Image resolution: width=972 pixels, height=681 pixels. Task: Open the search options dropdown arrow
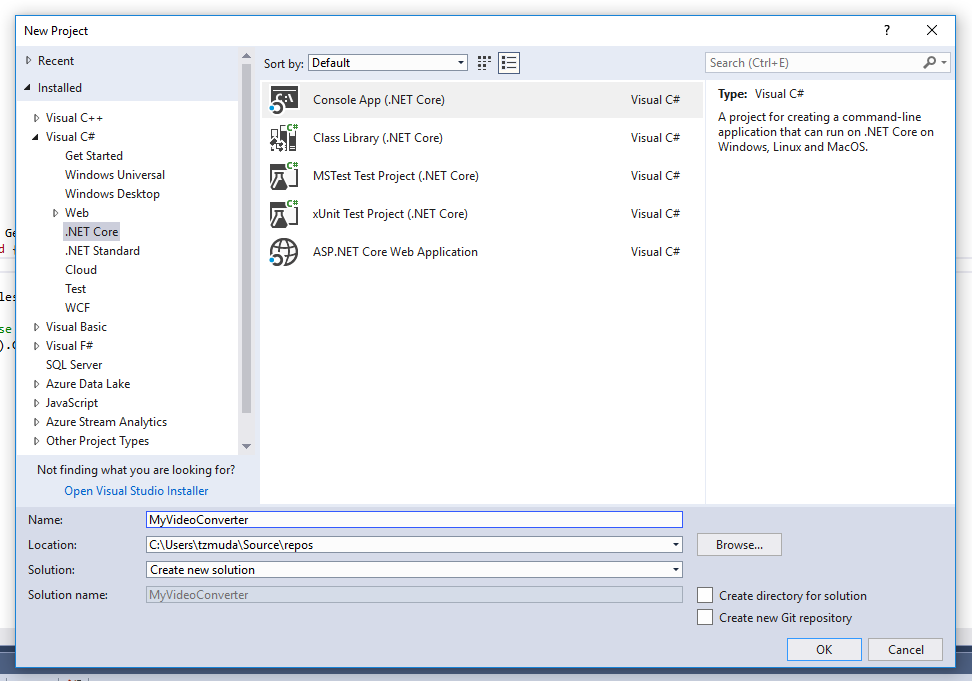point(943,63)
